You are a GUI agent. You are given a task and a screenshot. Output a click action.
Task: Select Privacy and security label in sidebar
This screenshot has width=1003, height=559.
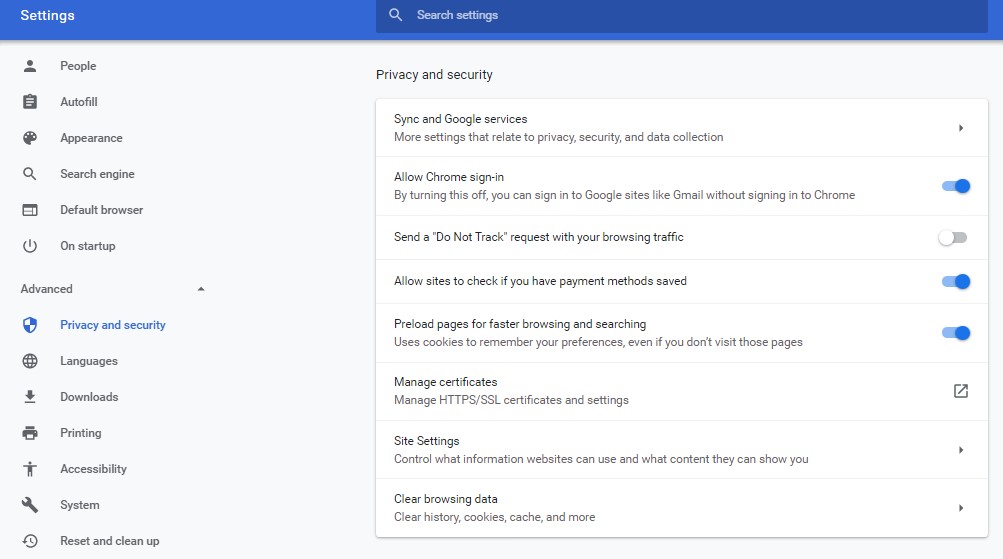click(113, 325)
